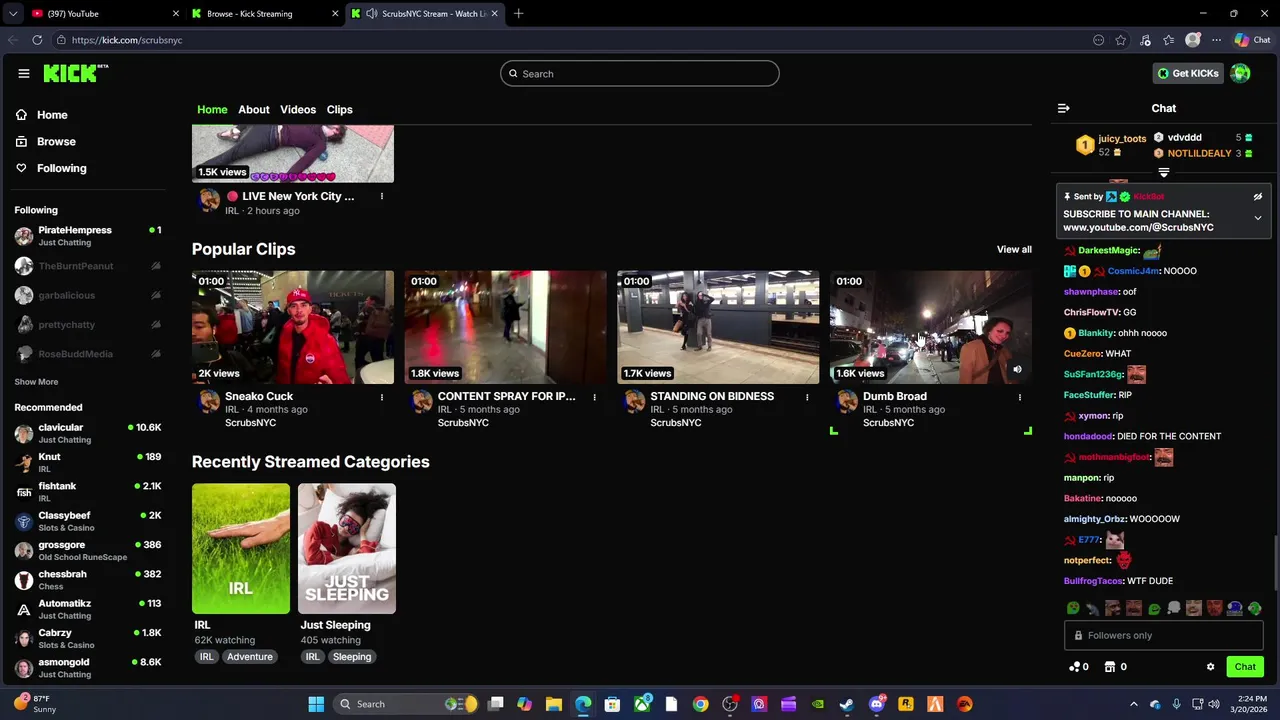The width and height of the screenshot is (1280, 720).
Task: Open chessbrah recommended channel
Action: pyautogui.click(x=87, y=580)
